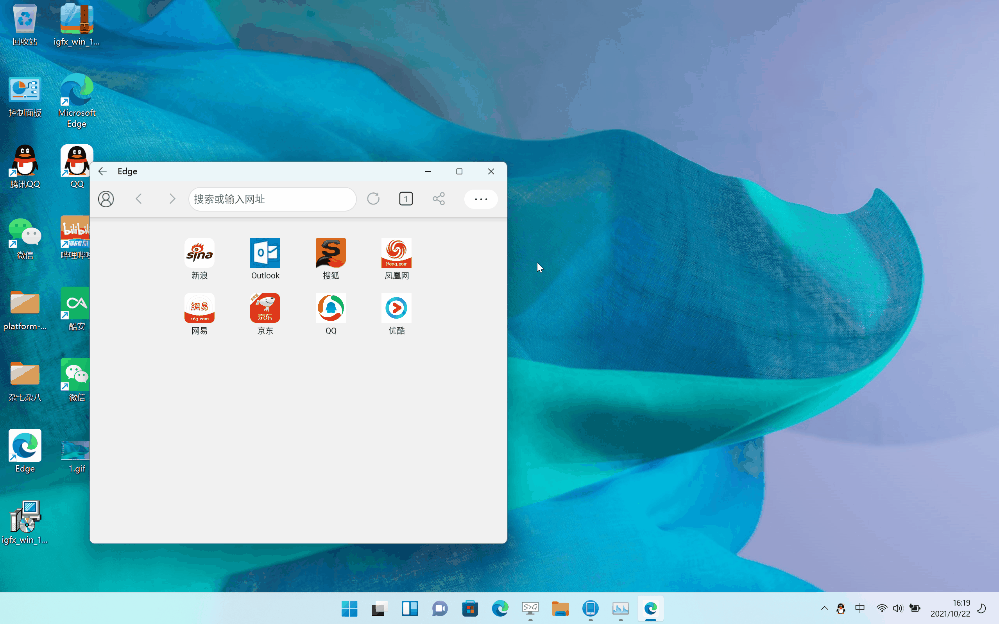Click the search or enter URL field
This screenshot has height=624, width=999.
point(272,199)
